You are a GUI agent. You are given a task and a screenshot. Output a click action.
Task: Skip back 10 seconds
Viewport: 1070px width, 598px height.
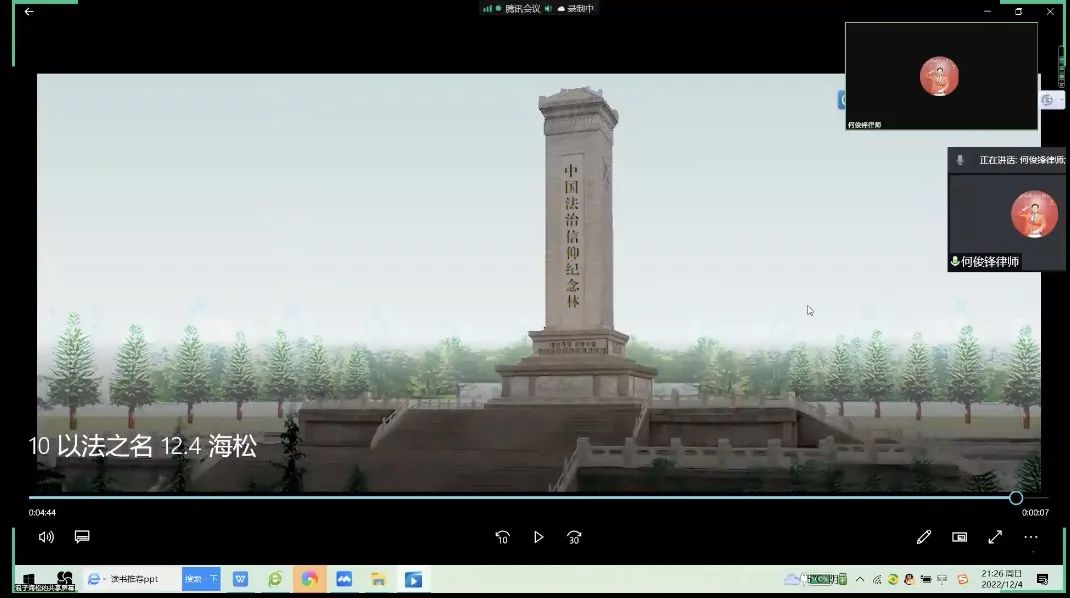[x=502, y=537]
